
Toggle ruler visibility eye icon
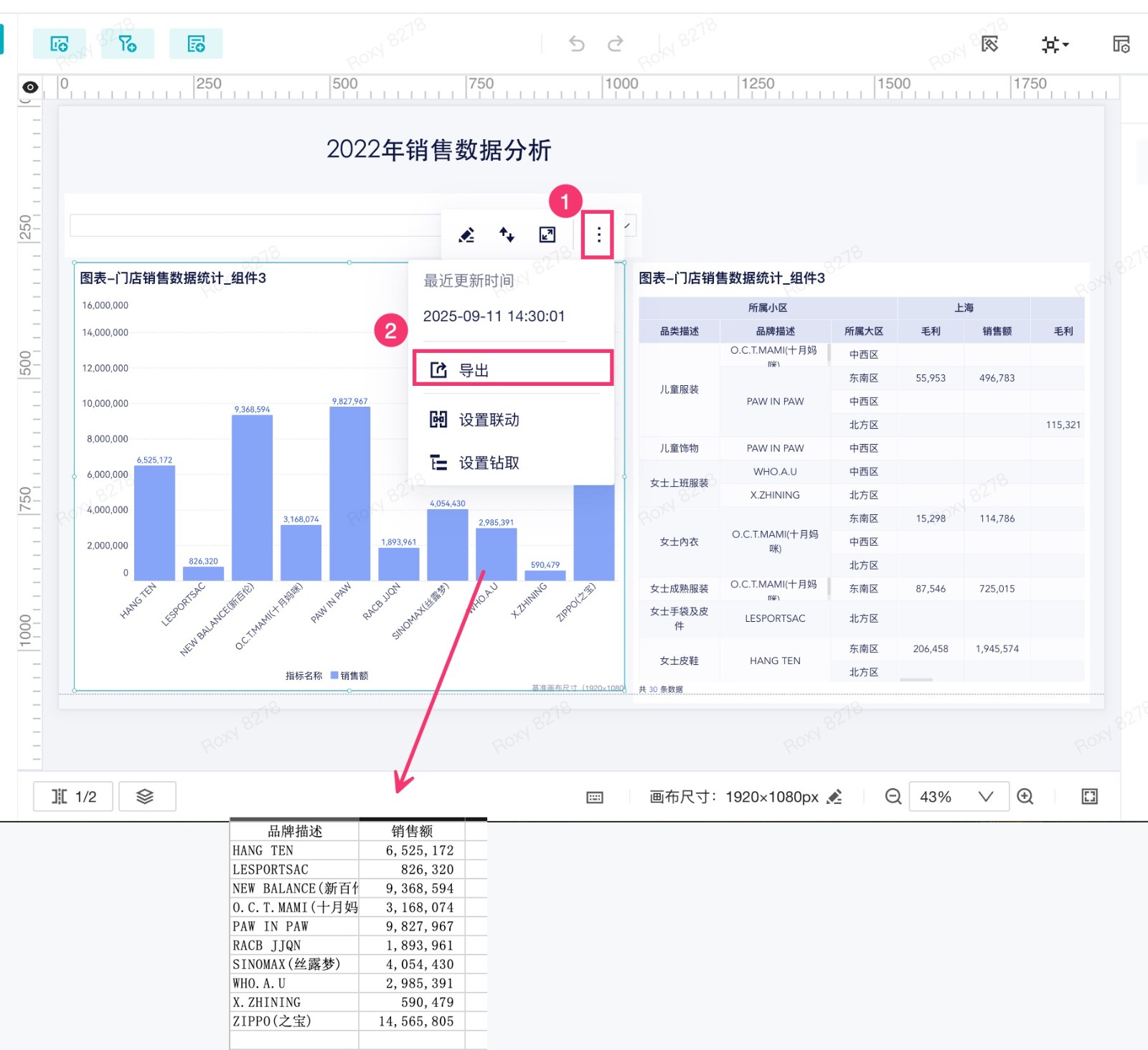pos(30,87)
